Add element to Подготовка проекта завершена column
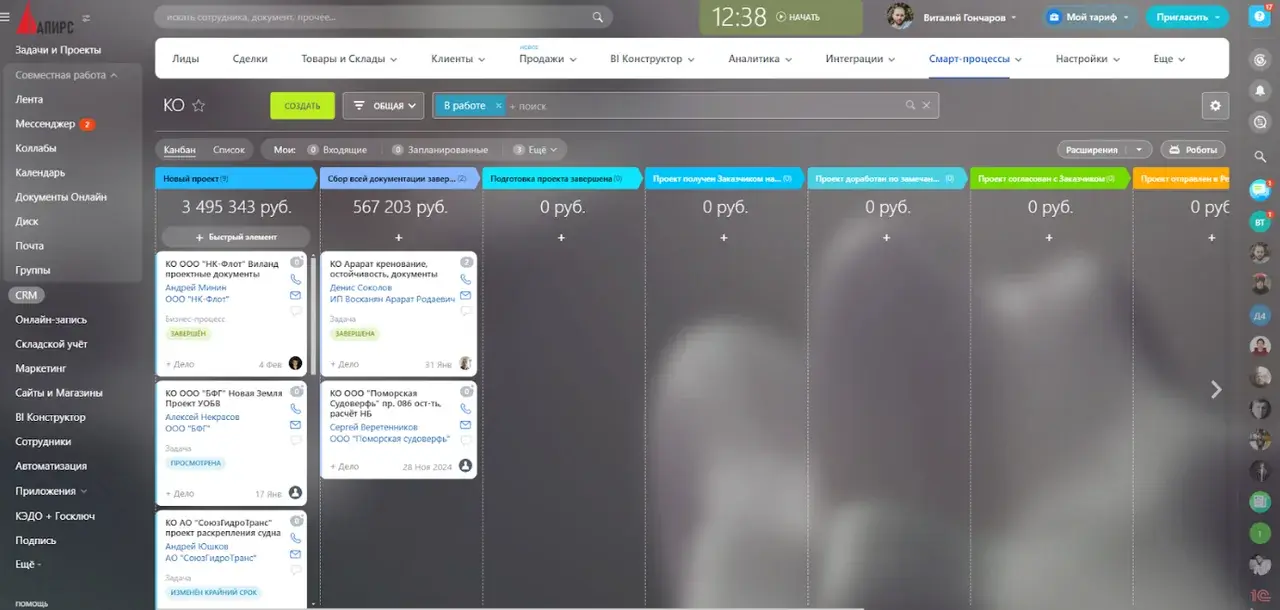This screenshot has height=610, width=1280. tap(561, 238)
